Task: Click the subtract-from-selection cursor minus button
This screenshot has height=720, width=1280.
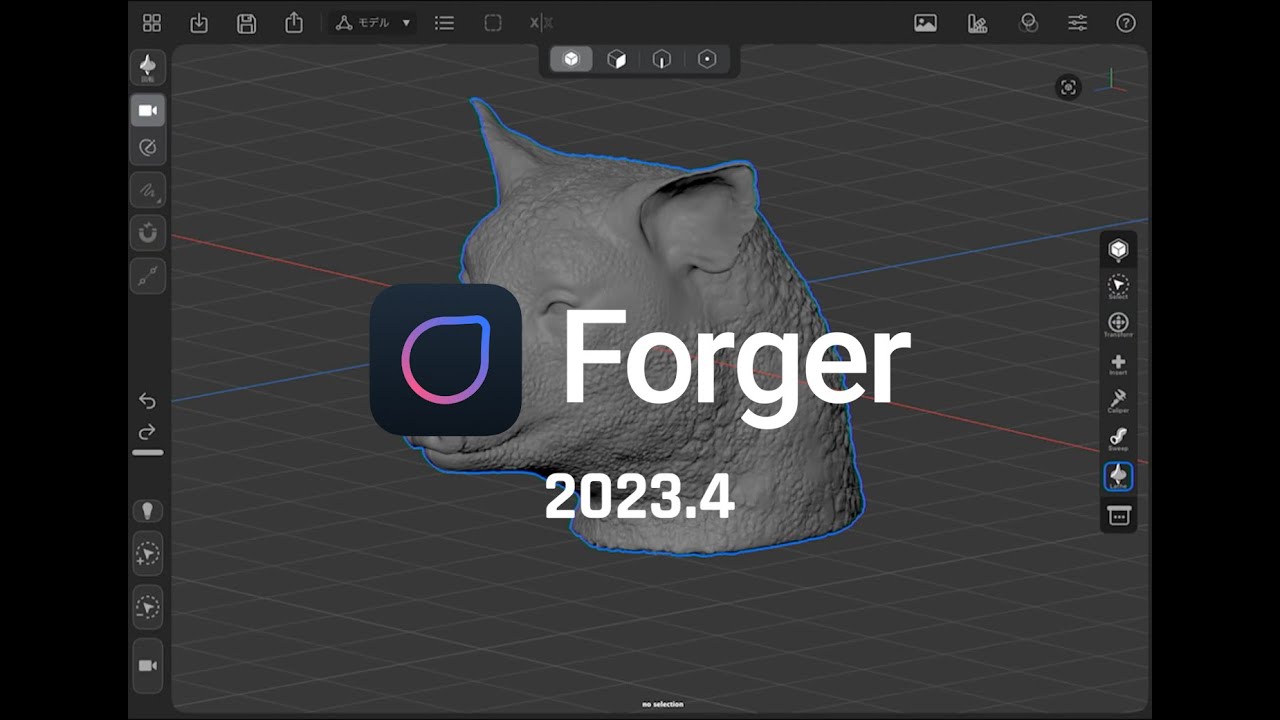Action: point(148,607)
